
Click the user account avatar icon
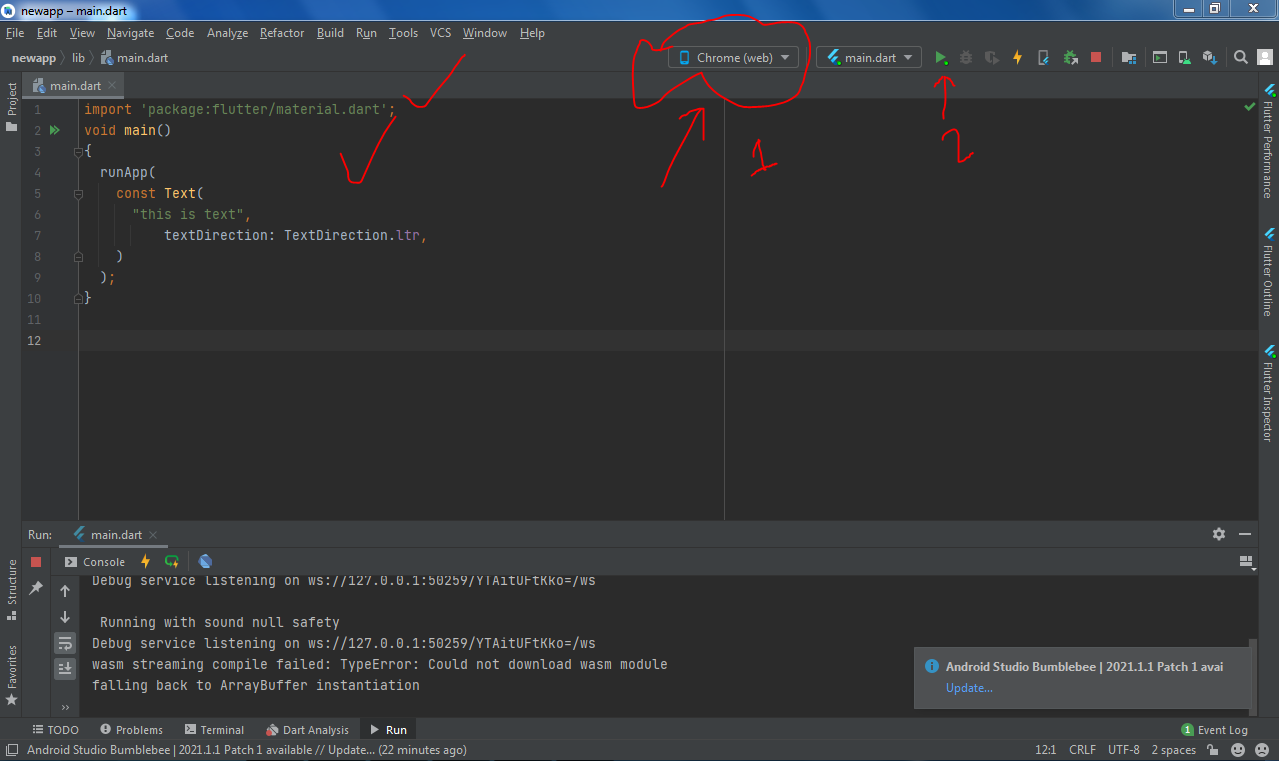tap(1264, 58)
